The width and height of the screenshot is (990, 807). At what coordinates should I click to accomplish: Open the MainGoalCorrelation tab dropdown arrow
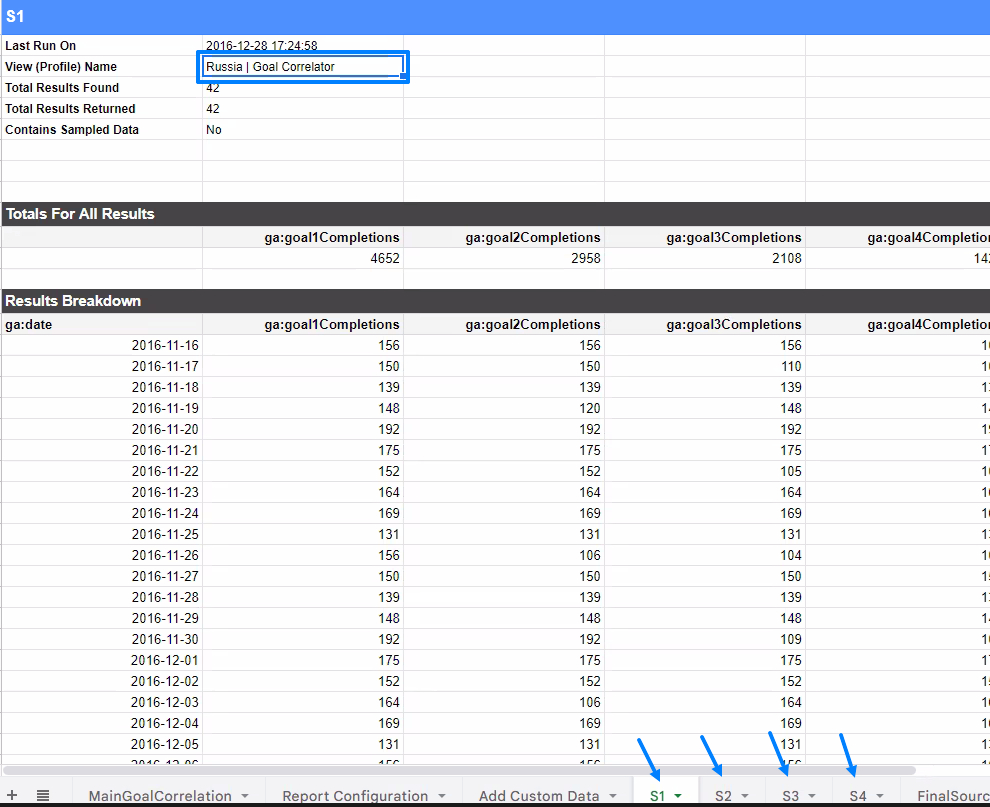tap(244, 796)
